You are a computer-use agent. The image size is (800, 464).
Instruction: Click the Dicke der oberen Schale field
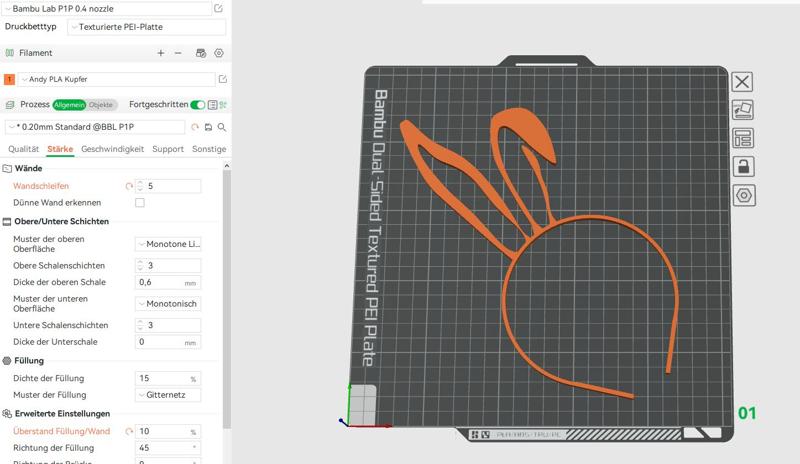pyautogui.click(x=168, y=282)
